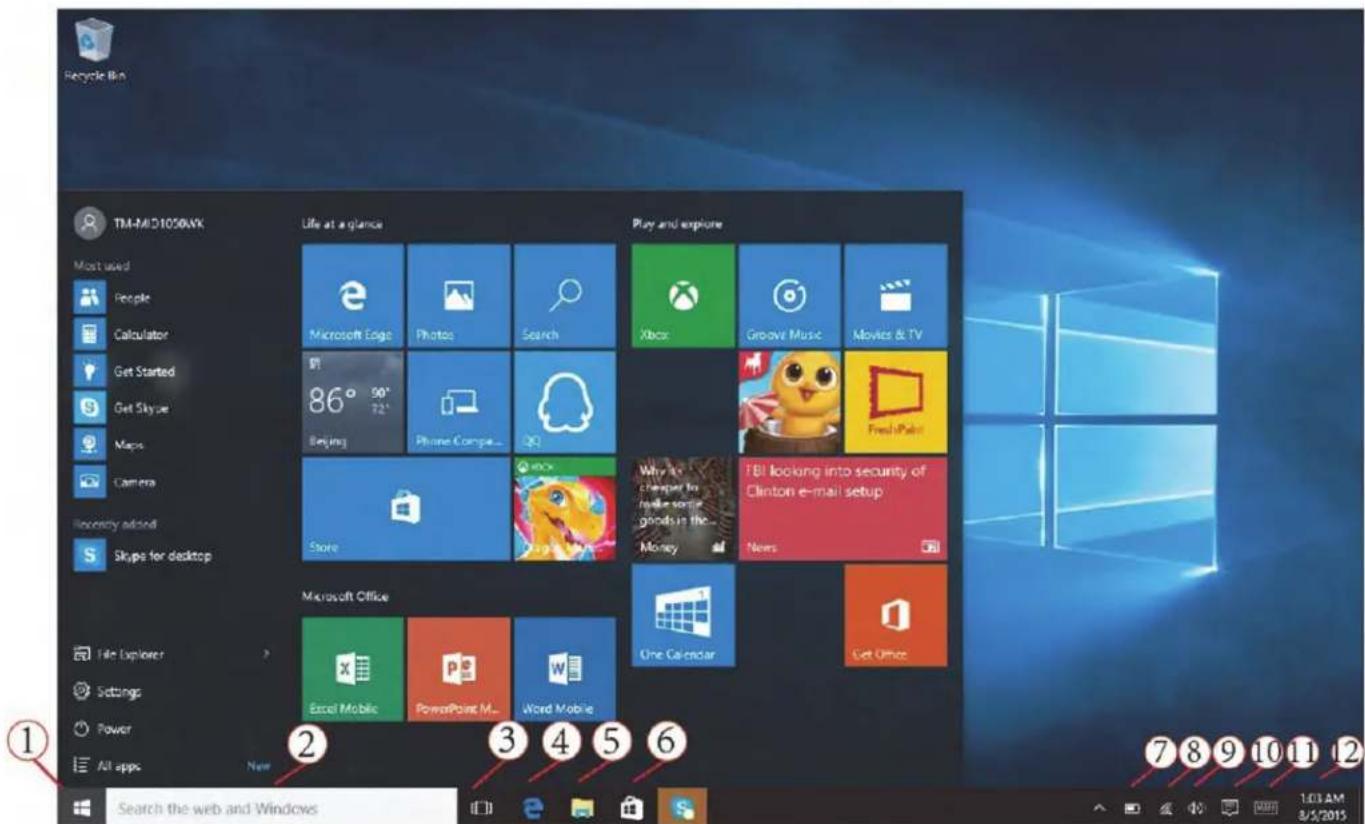Open the Action Center notifications icon

point(1229,807)
